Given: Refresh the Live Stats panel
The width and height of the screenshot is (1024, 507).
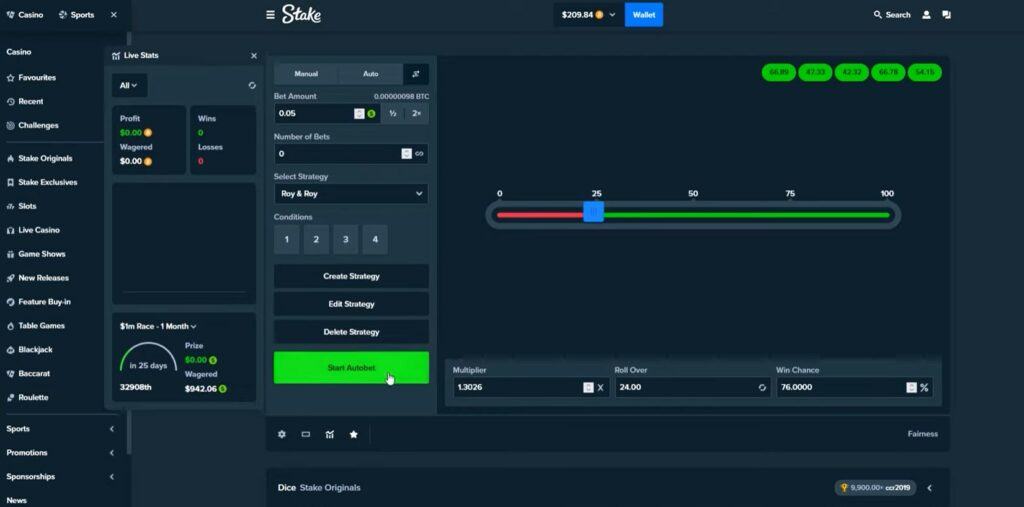Looking at the screenshot, I should pos(252,86).
